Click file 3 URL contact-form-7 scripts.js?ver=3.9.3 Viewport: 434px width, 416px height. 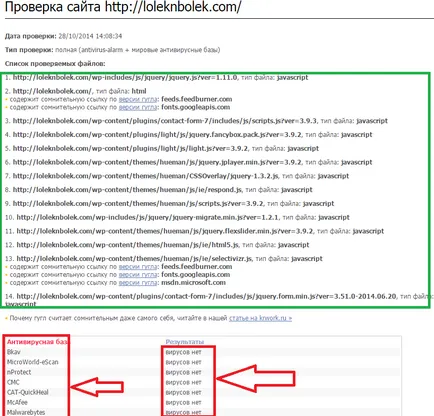point(165,121)
